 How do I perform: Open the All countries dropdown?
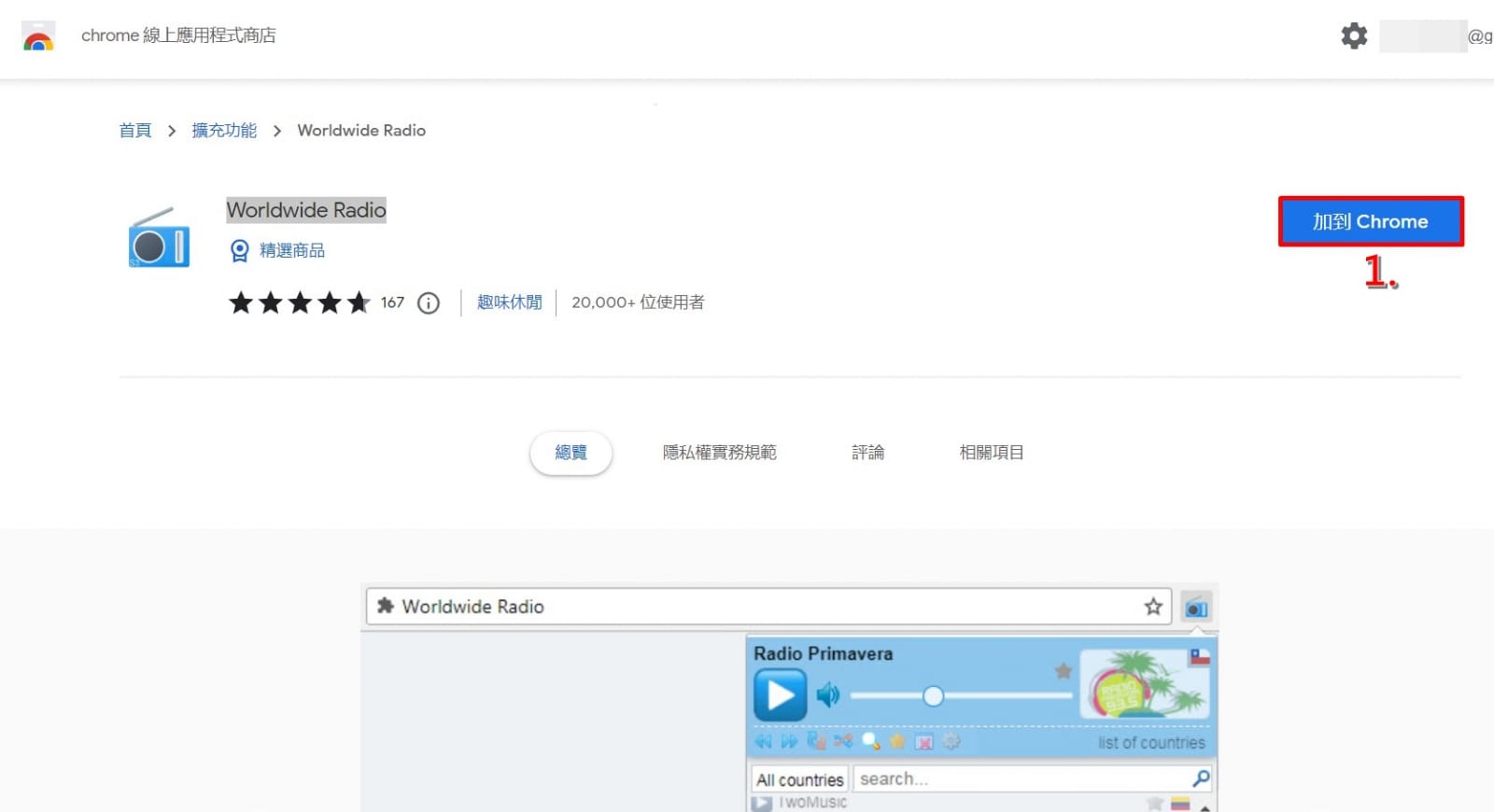pyautogui.click(x=800, y=779)
